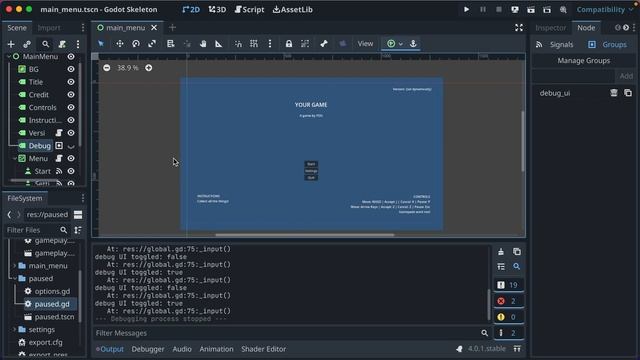
Task: Select the Ruler Mode tool
Action: click(x=219, y=44)
